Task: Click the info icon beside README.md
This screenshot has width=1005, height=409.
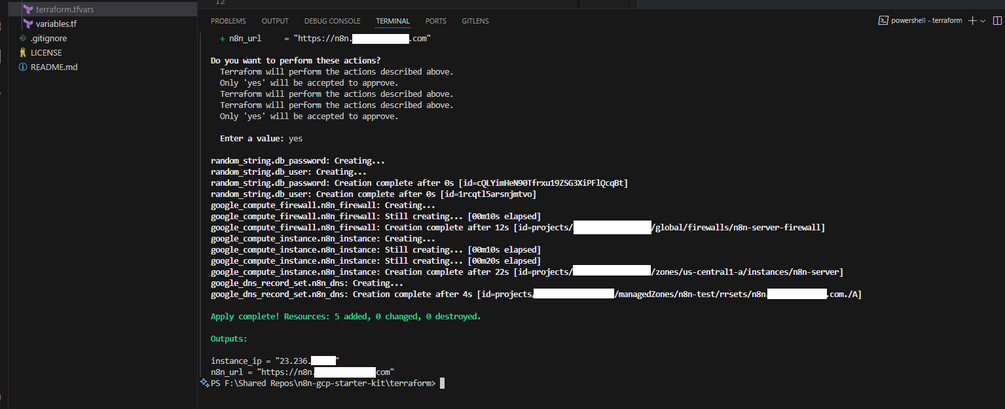Action: (x=23, y=67)
